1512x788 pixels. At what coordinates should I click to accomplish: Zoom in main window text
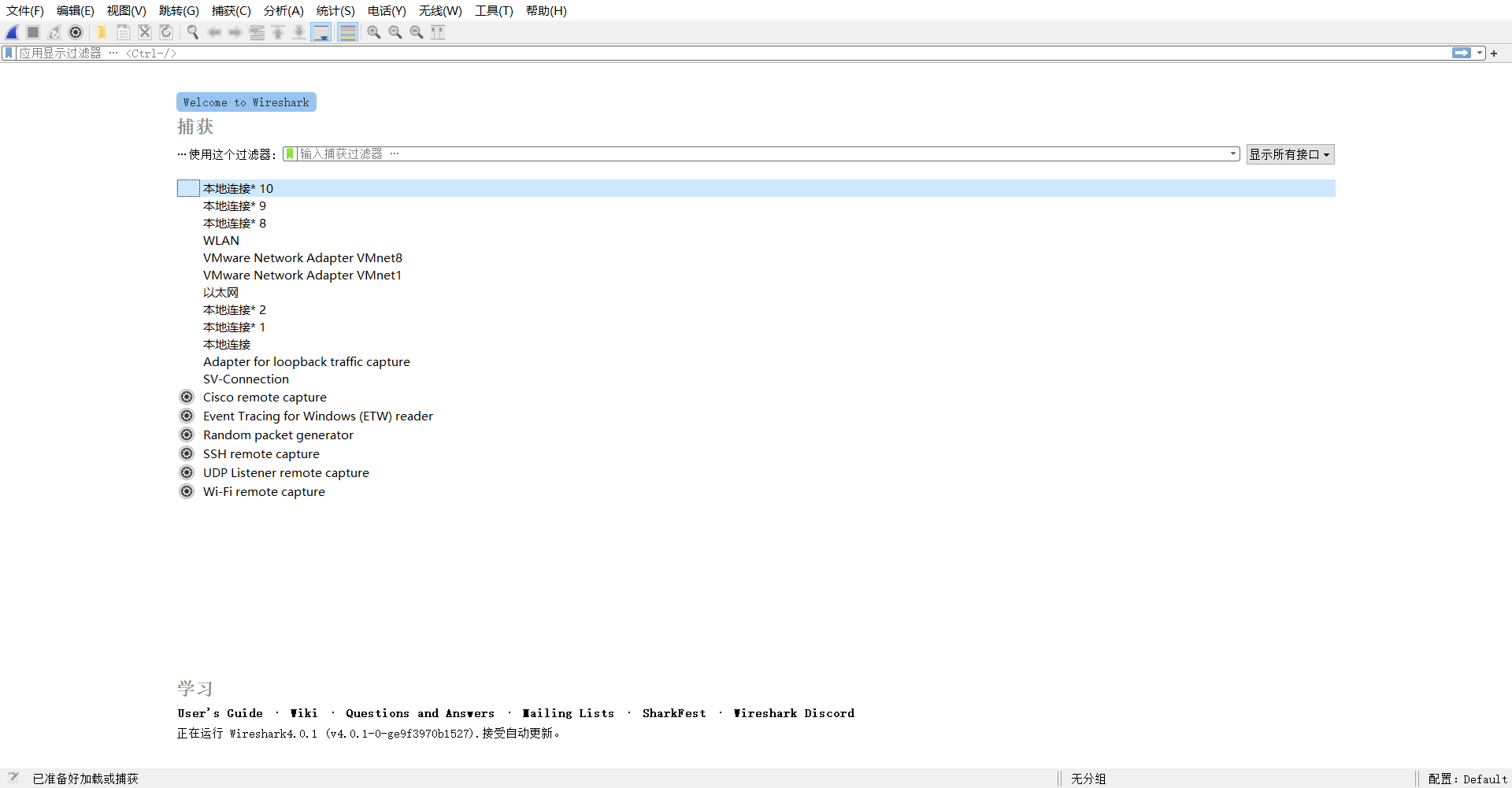coord(374,32)
